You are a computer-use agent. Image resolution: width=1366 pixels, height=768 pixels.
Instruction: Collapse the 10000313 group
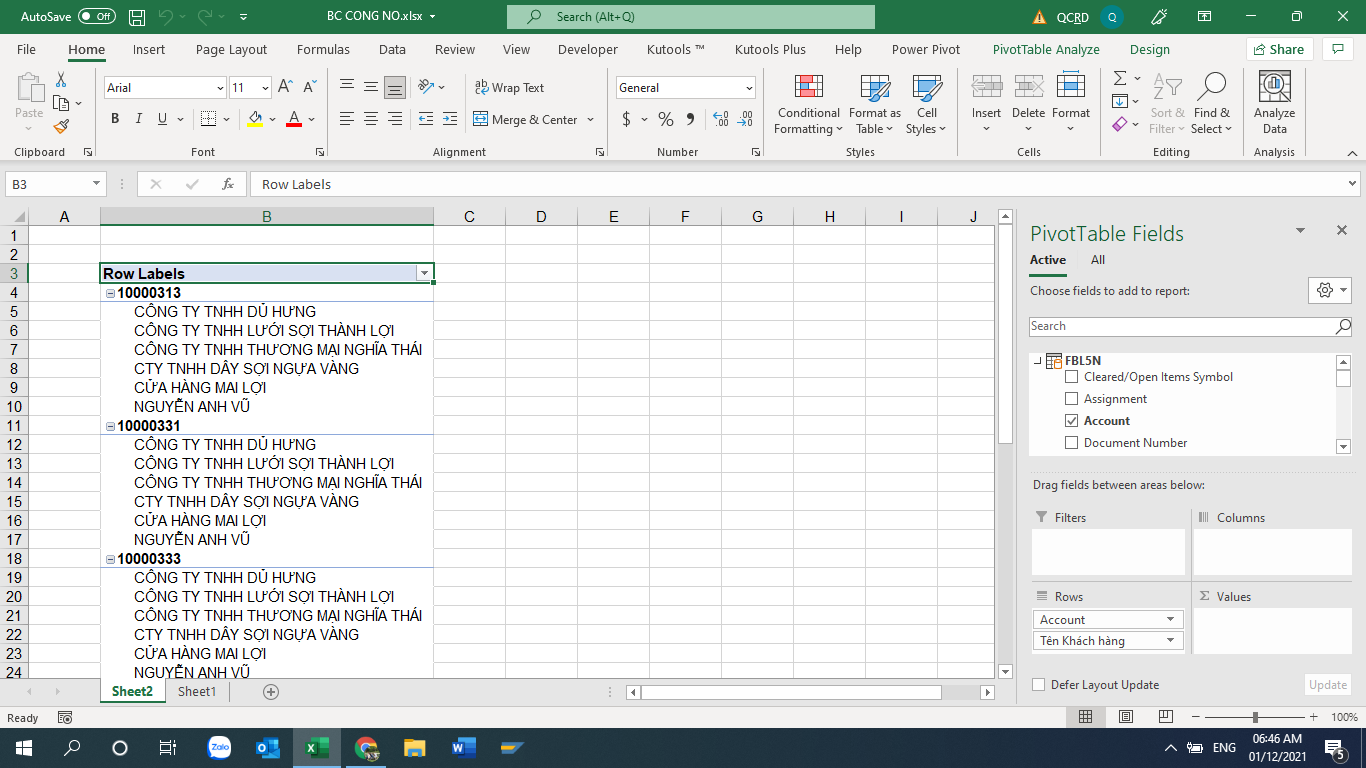[x=110, y=293]
